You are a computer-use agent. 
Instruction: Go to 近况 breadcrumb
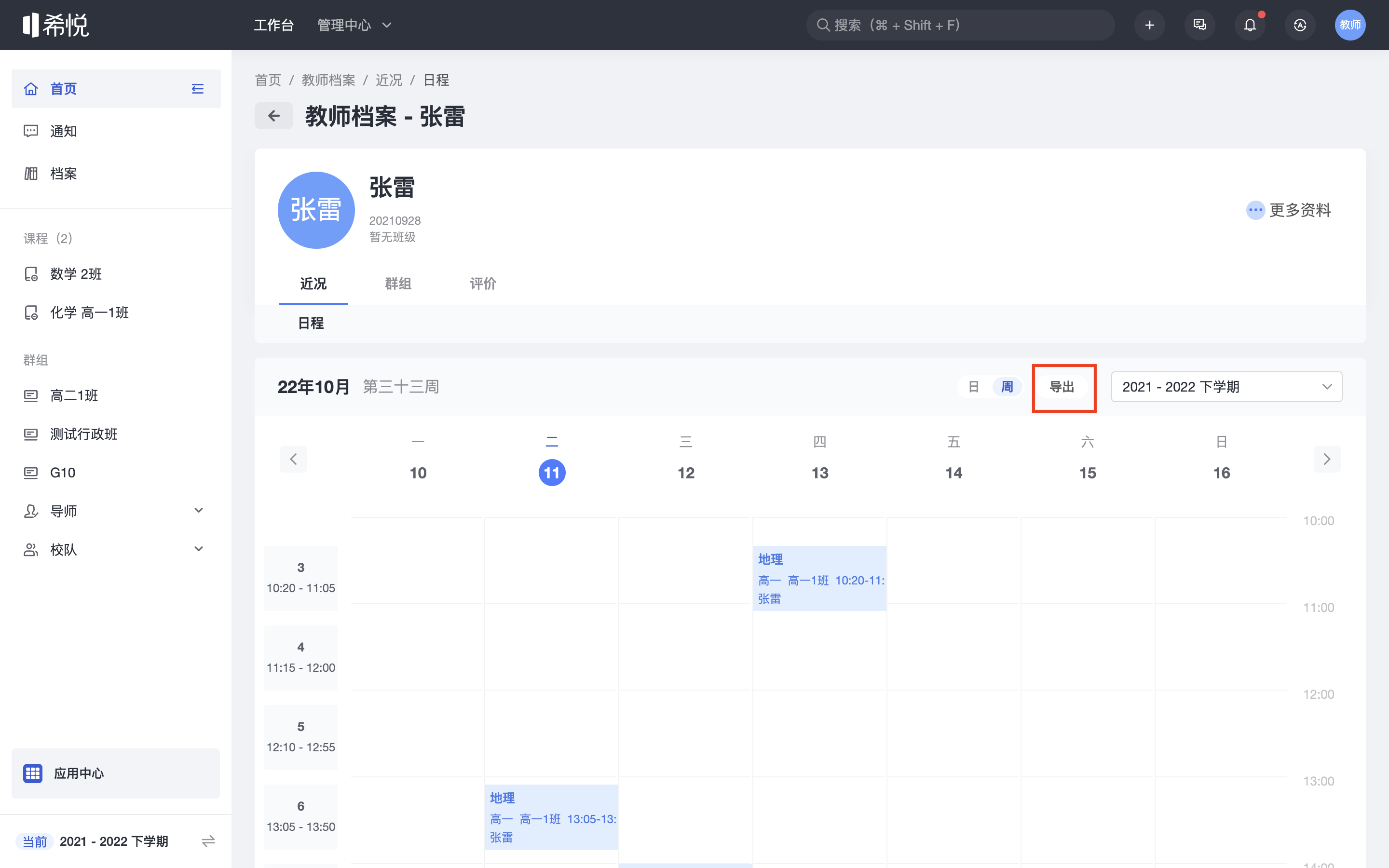[x=389, y=80]
